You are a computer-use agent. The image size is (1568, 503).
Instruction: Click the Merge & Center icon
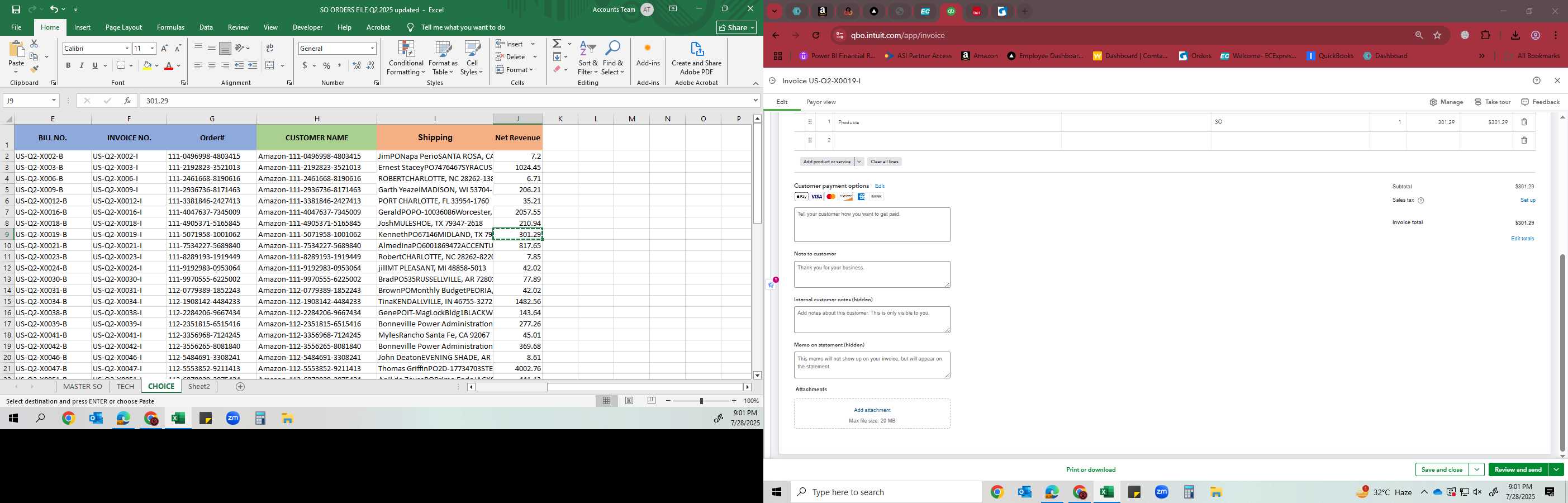click(270, 66)
